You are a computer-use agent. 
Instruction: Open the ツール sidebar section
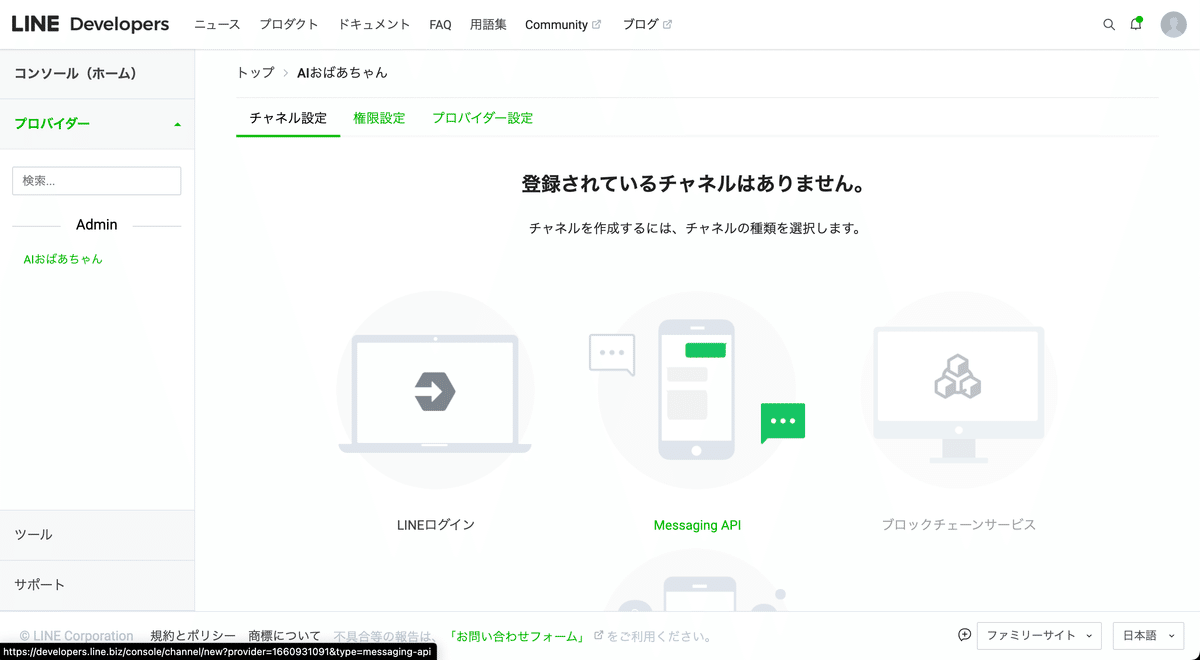(x=97, y=535)
